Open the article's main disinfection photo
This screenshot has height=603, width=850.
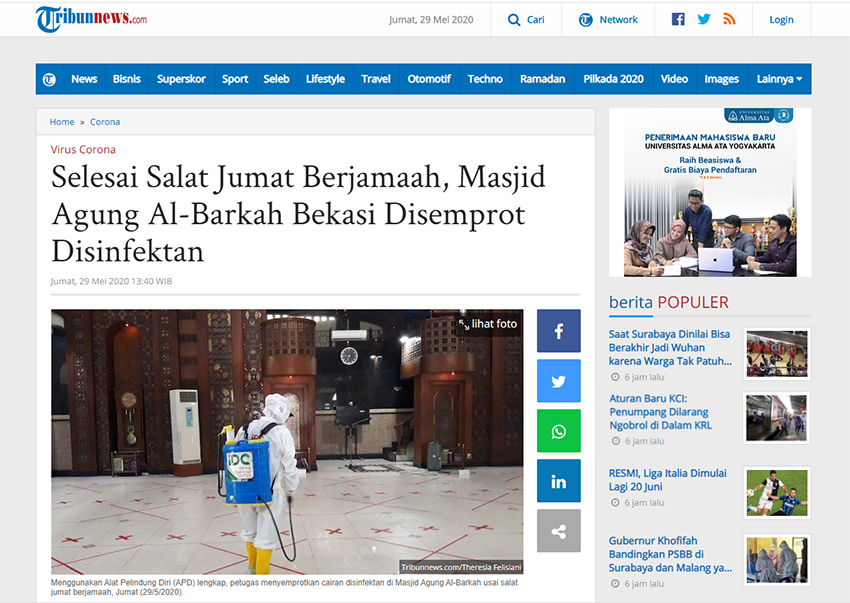[x=287, y=442]
